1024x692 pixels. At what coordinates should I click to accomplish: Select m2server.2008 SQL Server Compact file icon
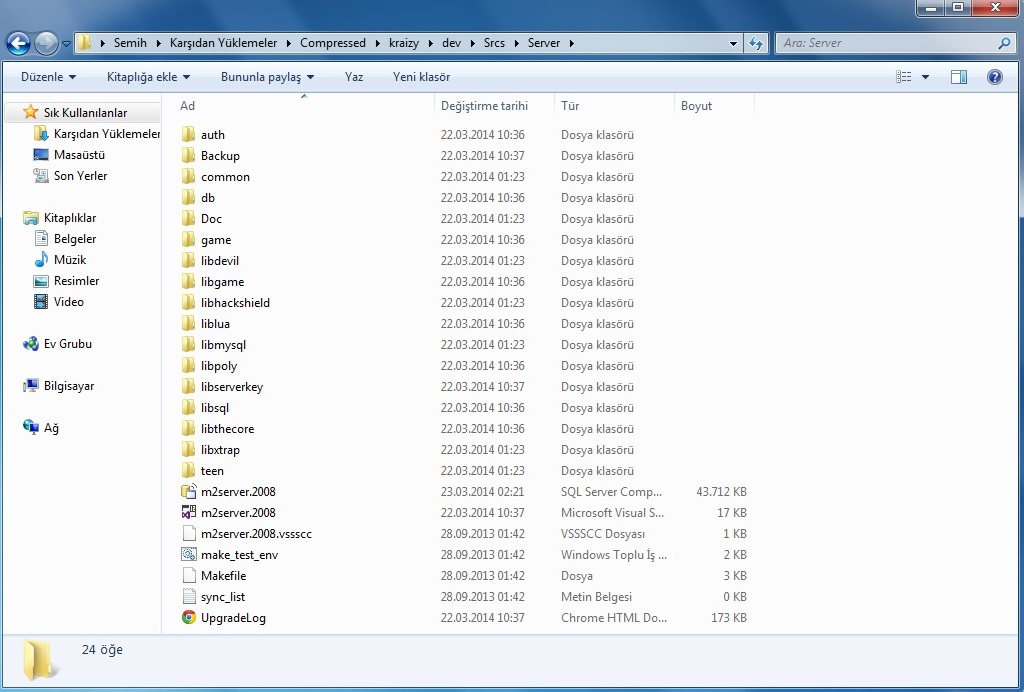(189, 492)
